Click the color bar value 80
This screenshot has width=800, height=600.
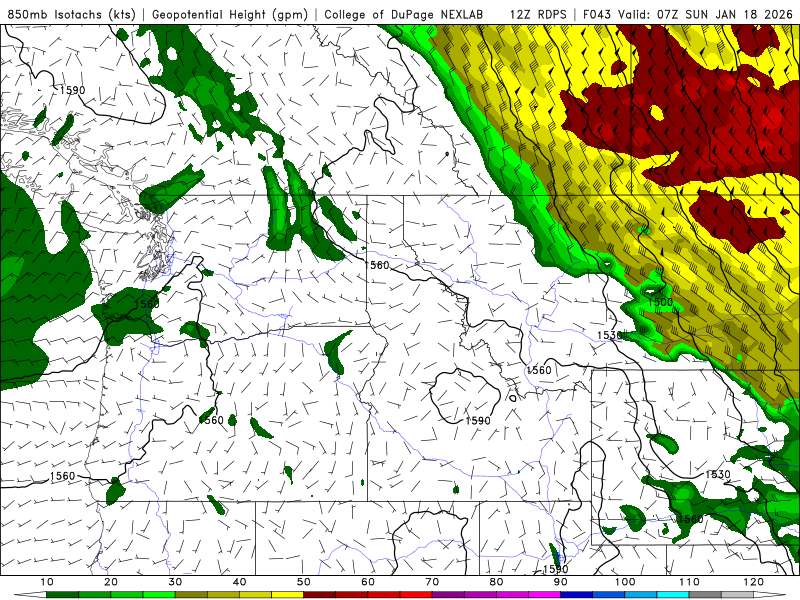[496, 582]
